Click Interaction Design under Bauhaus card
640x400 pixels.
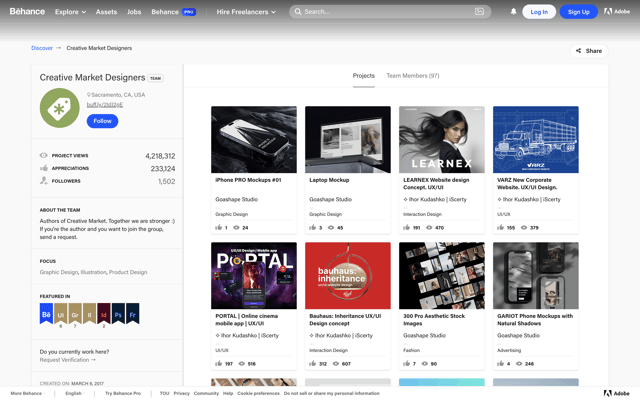click(x=329, y=350)
